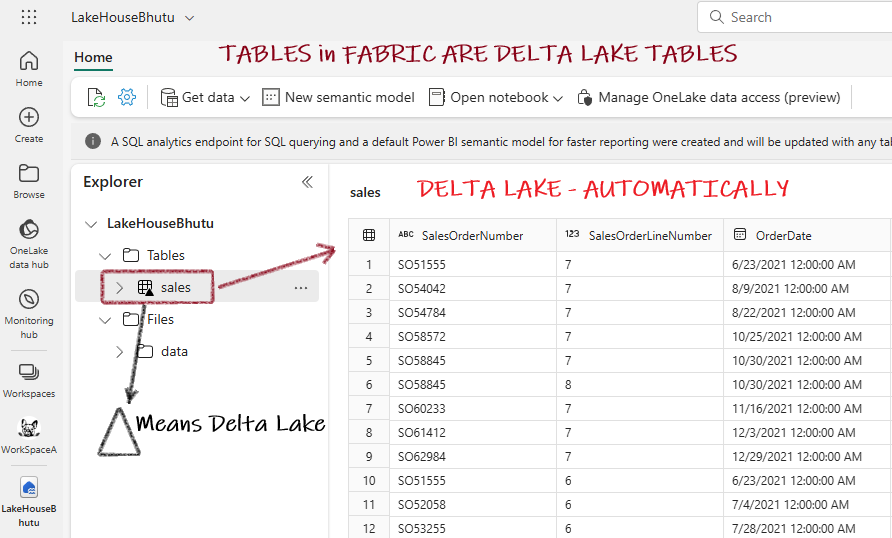
Task: Collapse the Tables folder chevron
Action: click(x=105, y=256)
